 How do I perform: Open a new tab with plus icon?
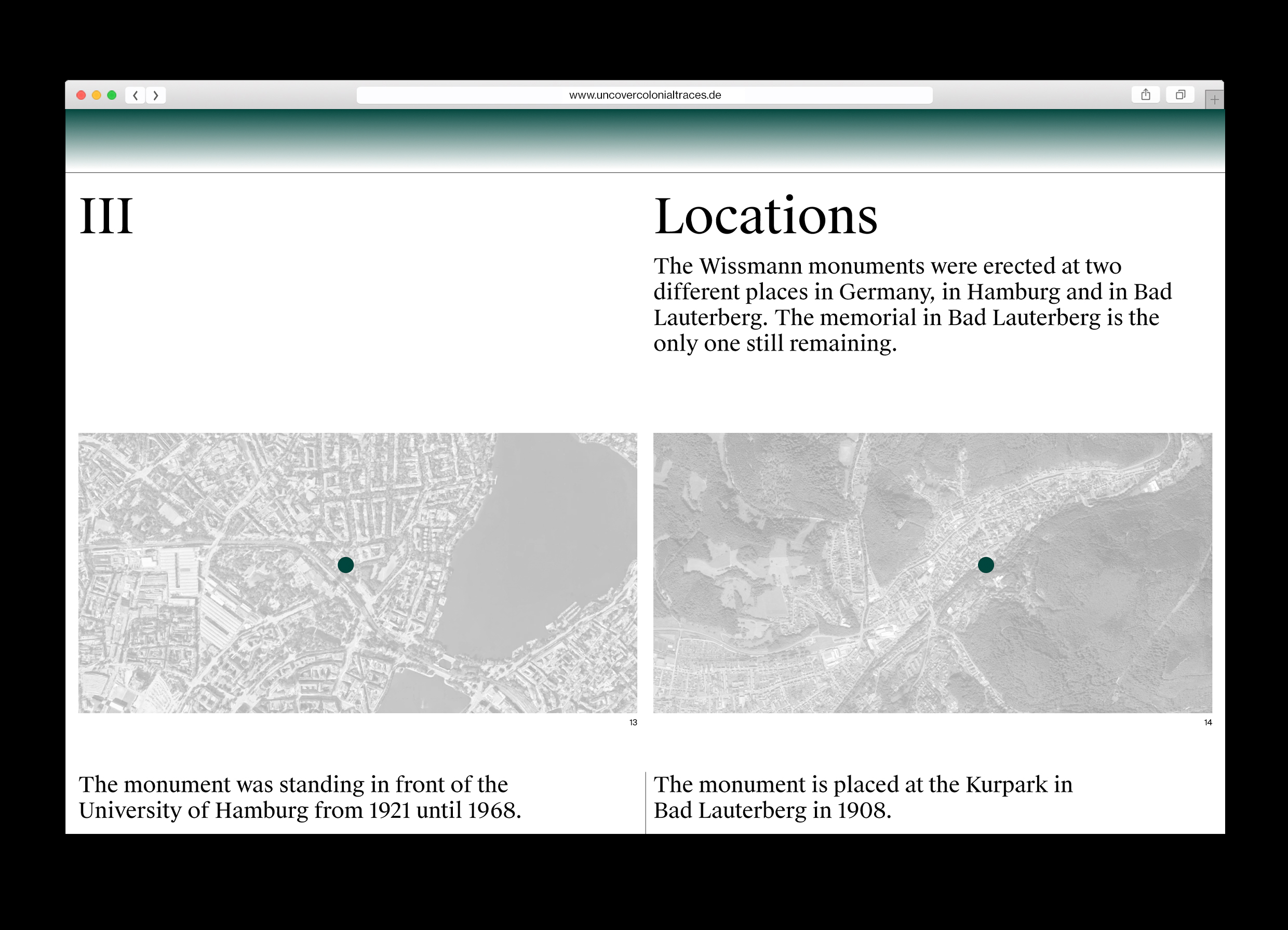pyautogui.click(x=1214, y=100)
